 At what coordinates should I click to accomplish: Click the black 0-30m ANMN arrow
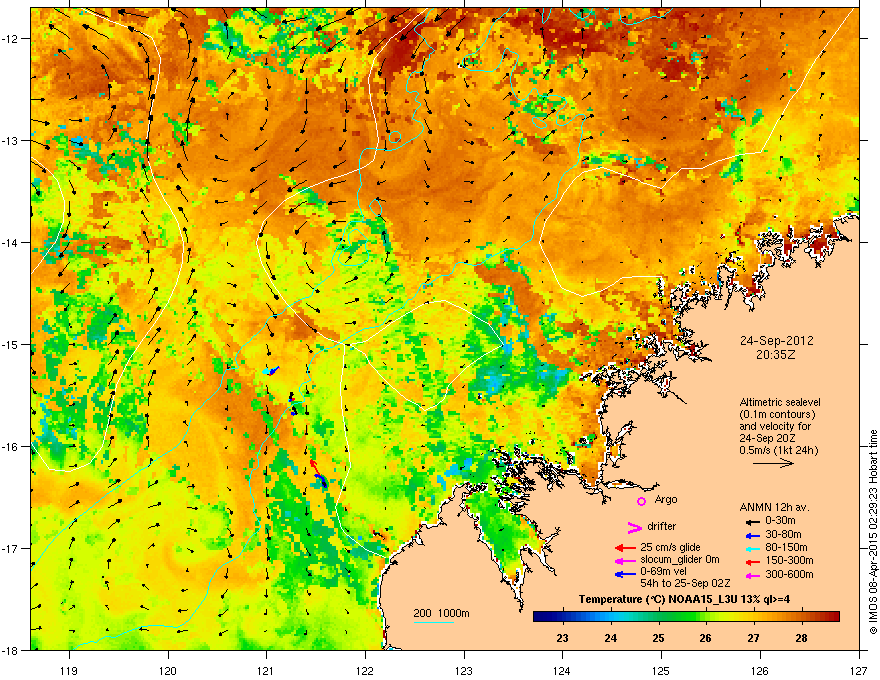[751, 521]
